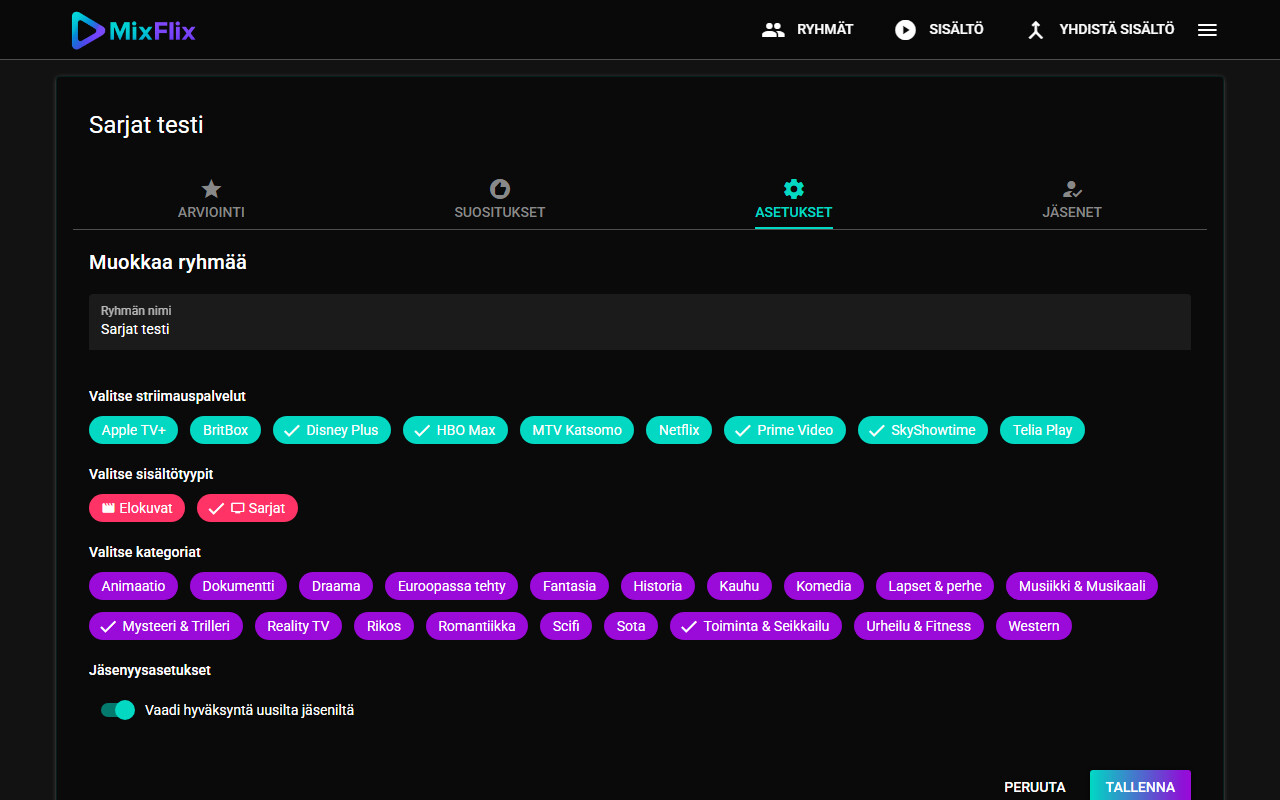Deselect the SkyShowtime chip
This screenshot has width=1280, height=800.
pyautogui.click(x=923, y=430)
